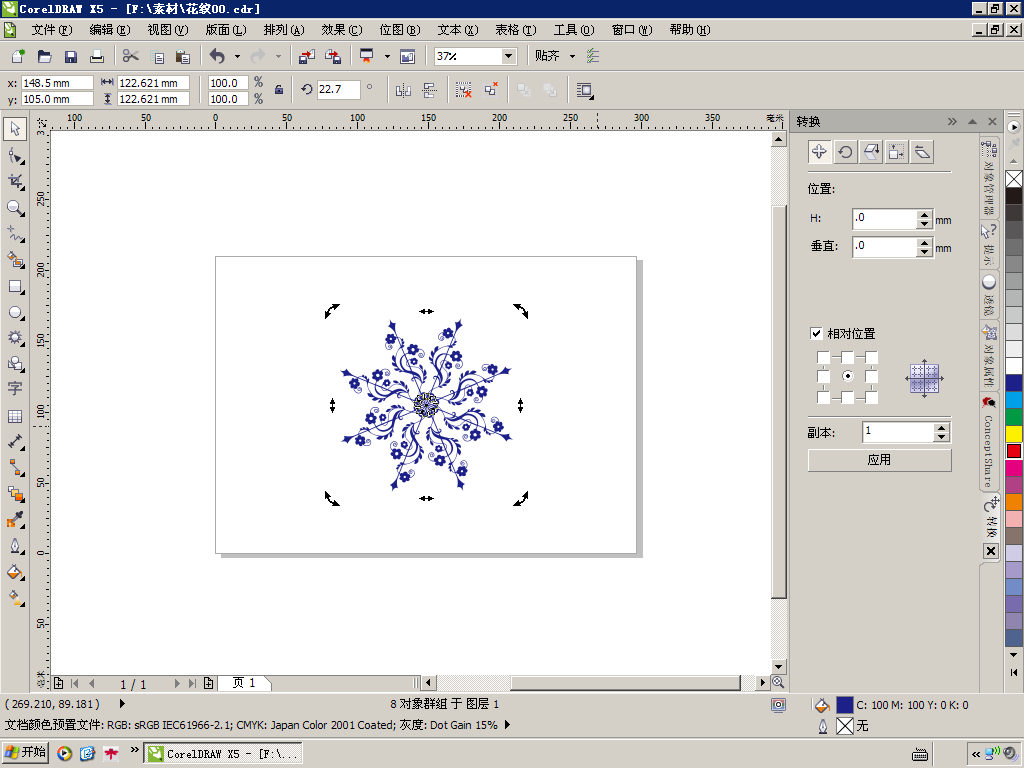The width and height of the screenshot is (1024, 768).
Task: Toggle the lock ratio padlock
Action: (279, 90)
